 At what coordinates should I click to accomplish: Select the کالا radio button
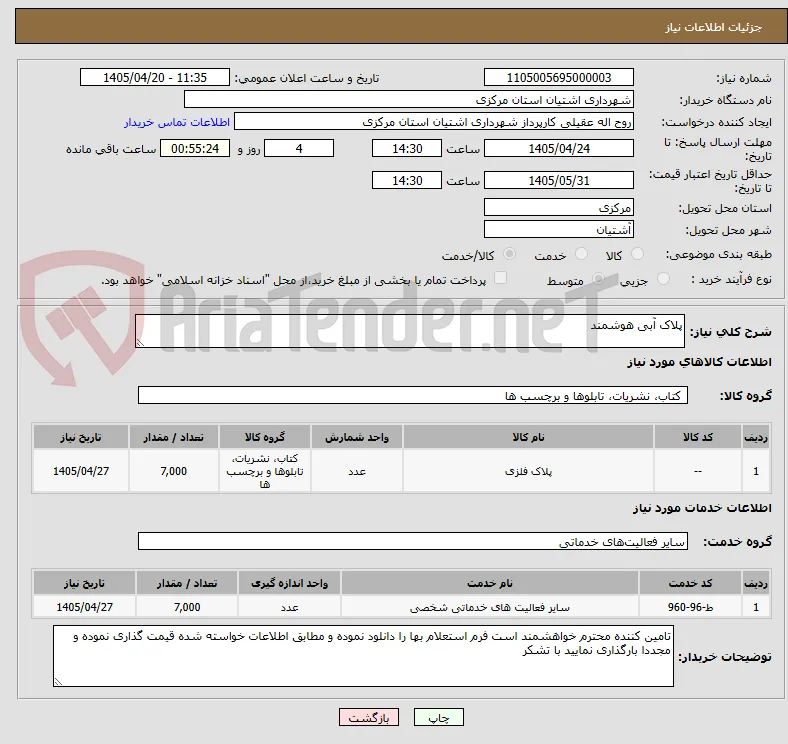coord(637,254)
